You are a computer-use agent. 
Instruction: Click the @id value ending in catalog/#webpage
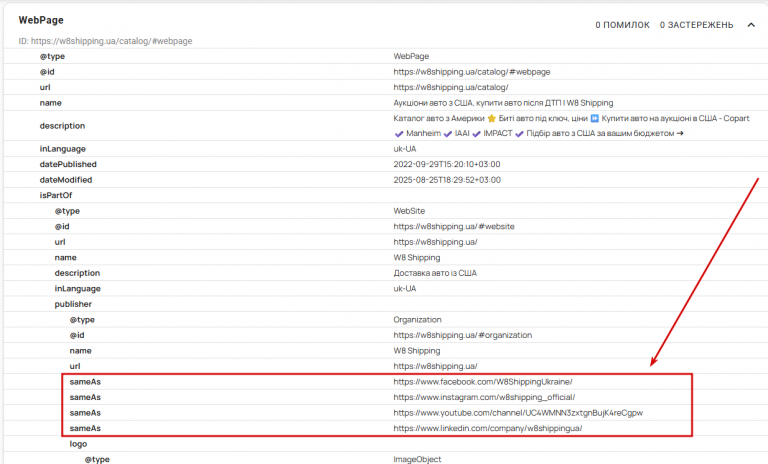click(472, 72)
